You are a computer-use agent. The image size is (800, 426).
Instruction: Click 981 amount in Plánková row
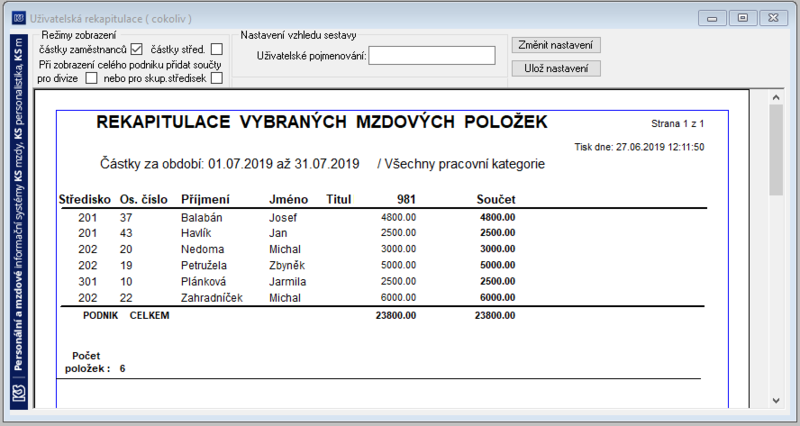tap(398, 281)
